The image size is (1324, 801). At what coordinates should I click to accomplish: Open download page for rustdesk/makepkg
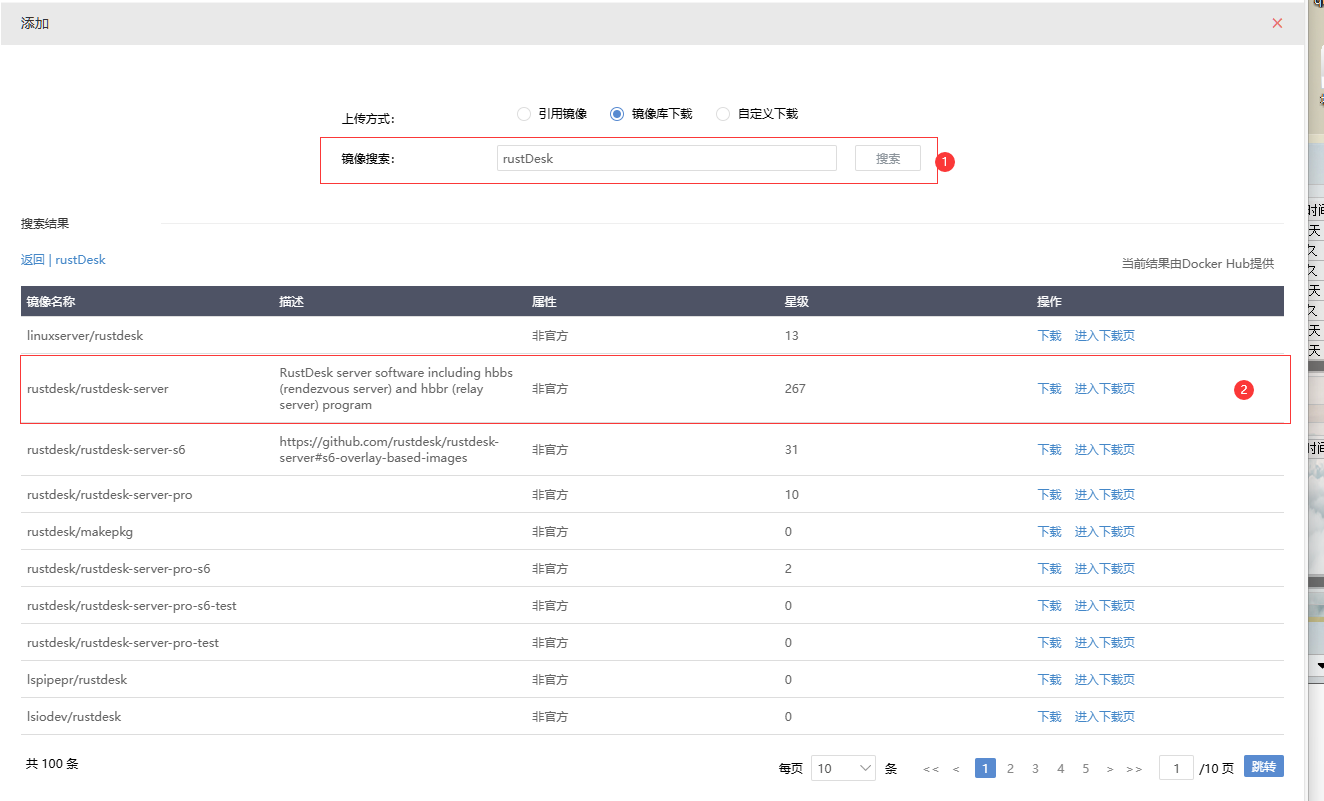pyautogui.click(x=1104, y=532)
